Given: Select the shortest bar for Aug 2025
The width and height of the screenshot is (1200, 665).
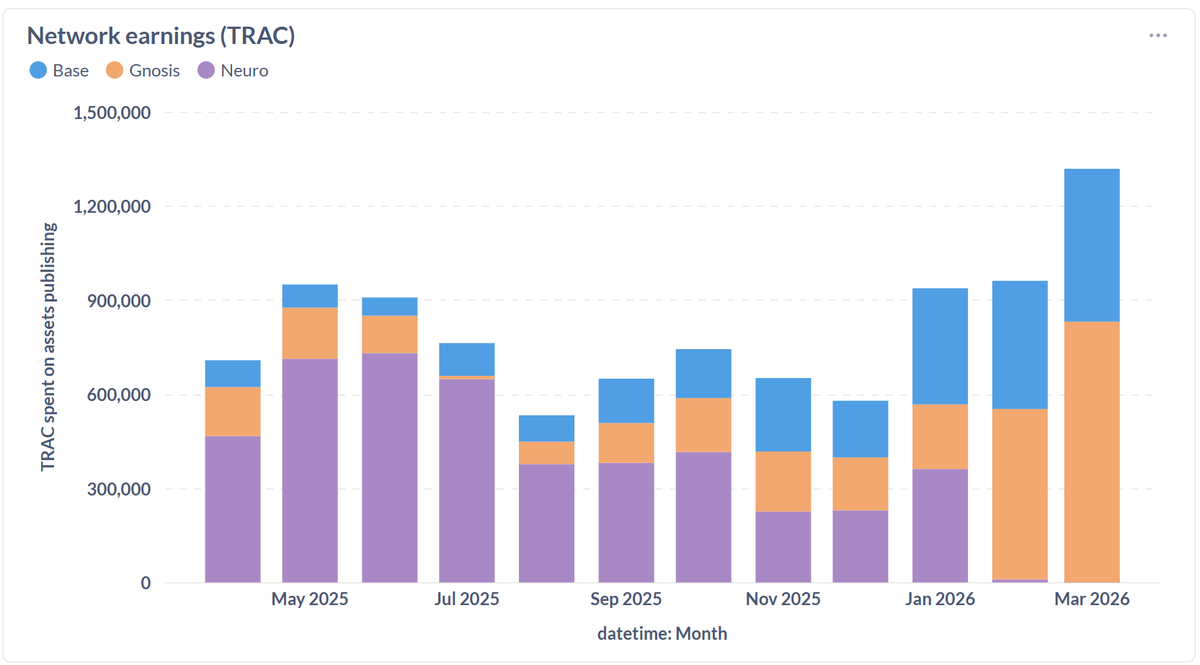Looking at the screenshot, I should (x=545, y=500).
